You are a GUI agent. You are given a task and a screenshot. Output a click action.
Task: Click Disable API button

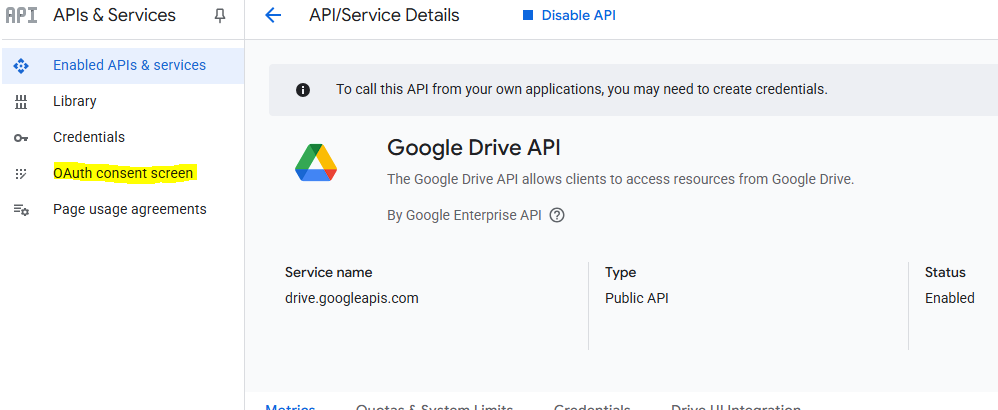[x=569, y=15]
